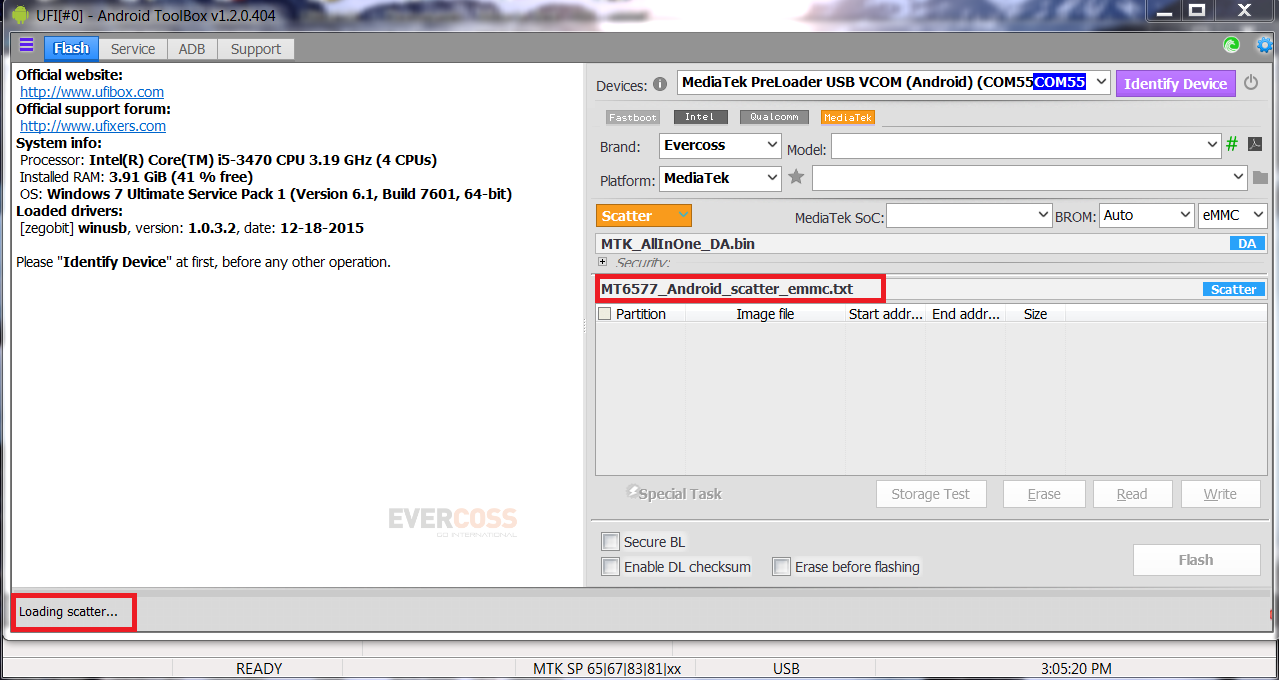The height and width of the screenshot is (680, 1279).
Task: Switch to the Flash tab
Action: (71, 48)
